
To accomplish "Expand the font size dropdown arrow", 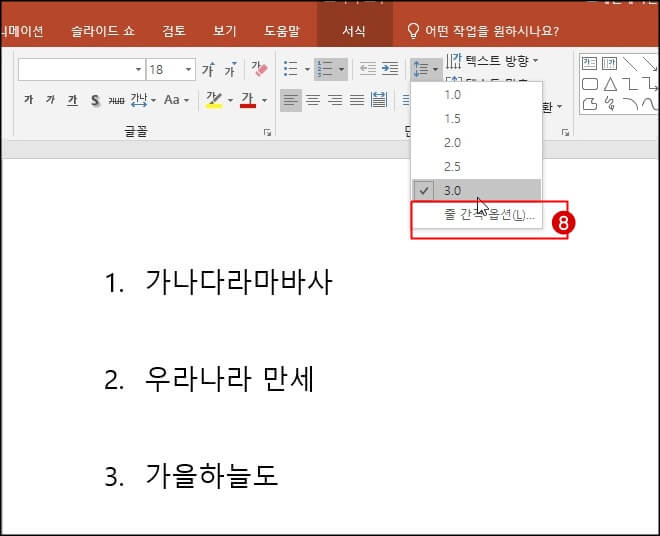I will point(188,69).
